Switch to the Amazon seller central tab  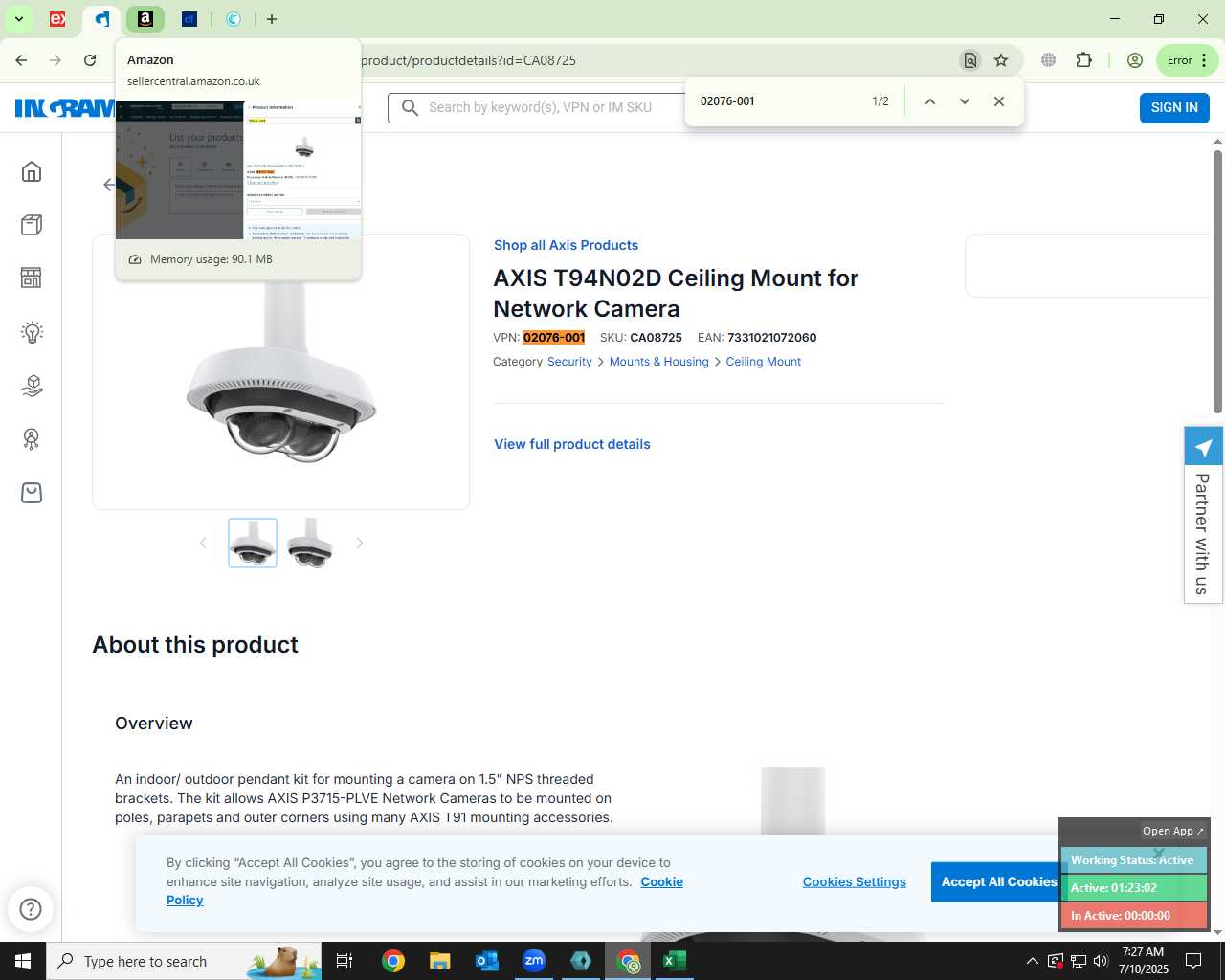[145, 19]
